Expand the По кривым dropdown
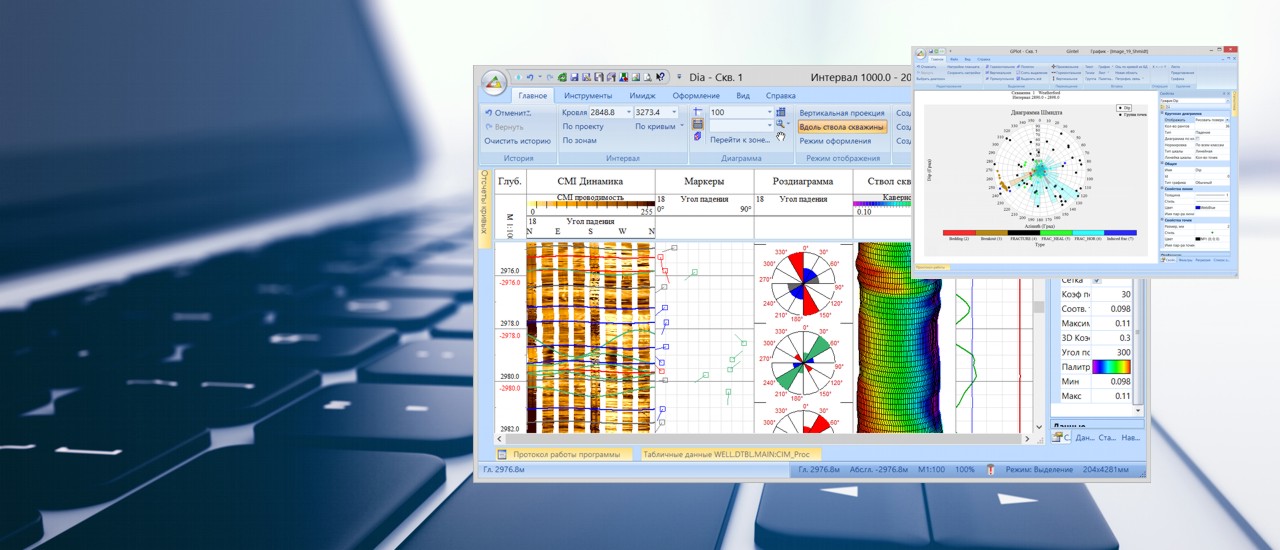Screen dimensions: 1280x550 pos(682,127)
